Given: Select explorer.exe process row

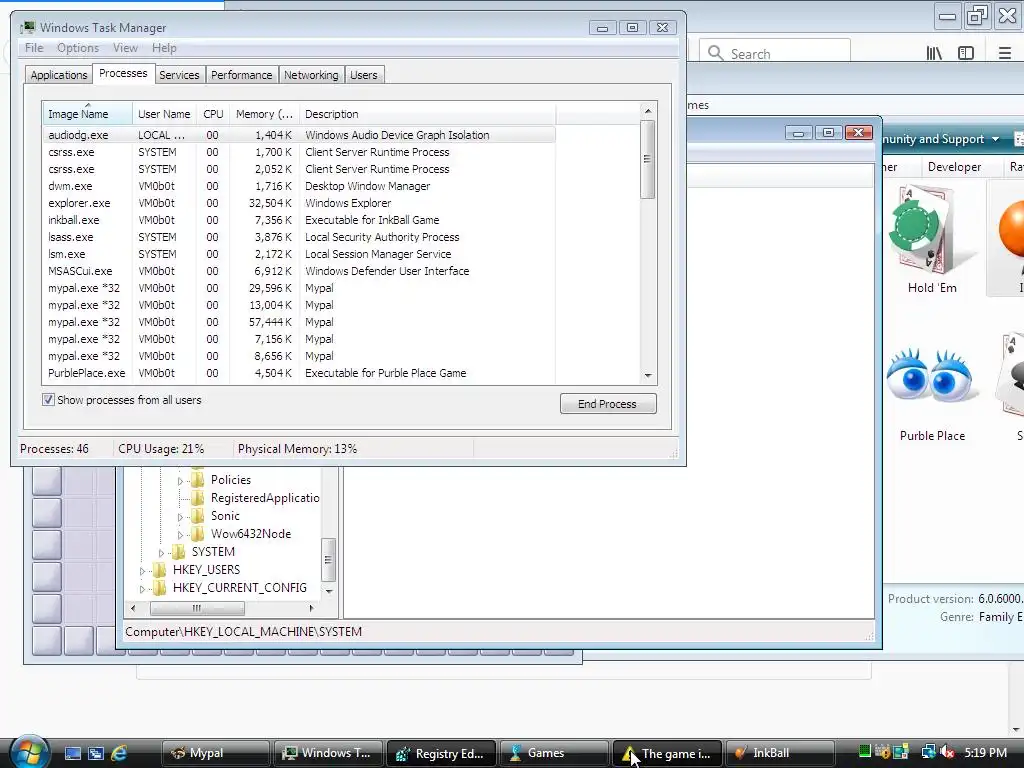Looking at the screenshot, I should pos(299,203).
